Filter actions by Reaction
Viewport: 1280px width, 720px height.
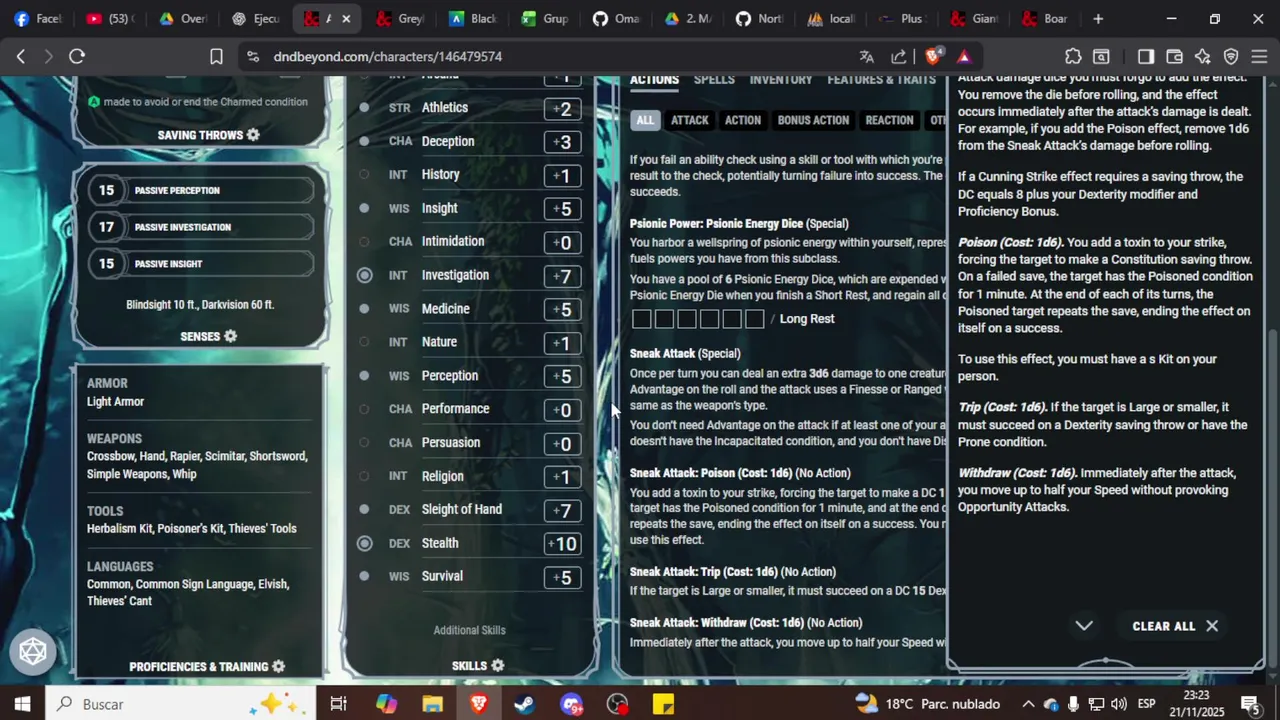coord(889,120)
